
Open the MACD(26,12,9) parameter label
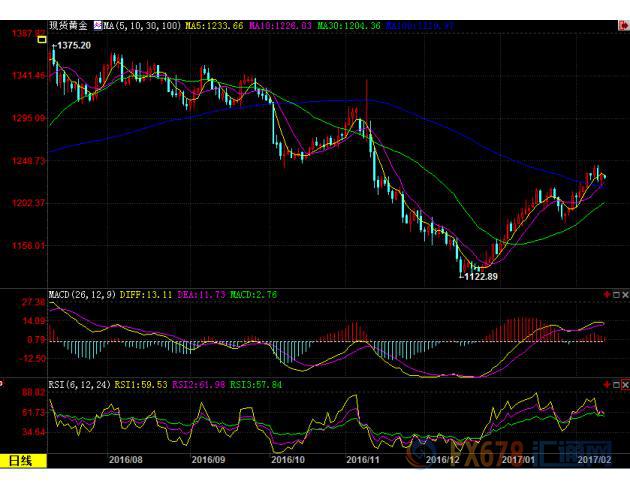pyautogui.click(x=82, y=295)
